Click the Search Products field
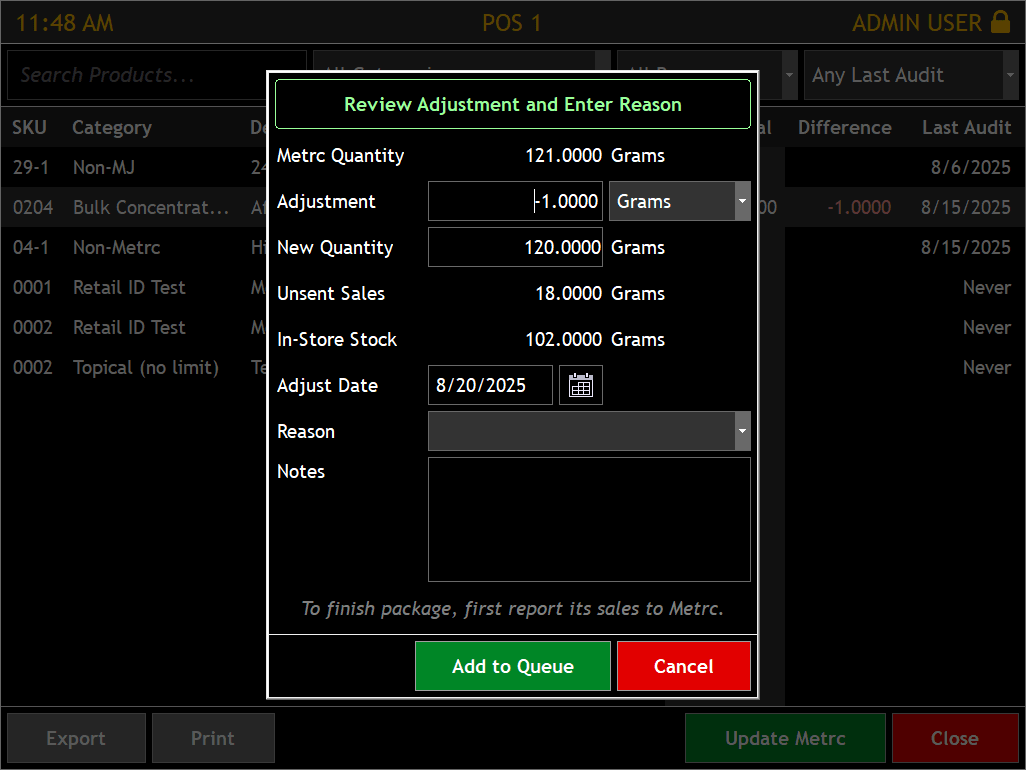The image size is (1026, 770). click(130, 75)
